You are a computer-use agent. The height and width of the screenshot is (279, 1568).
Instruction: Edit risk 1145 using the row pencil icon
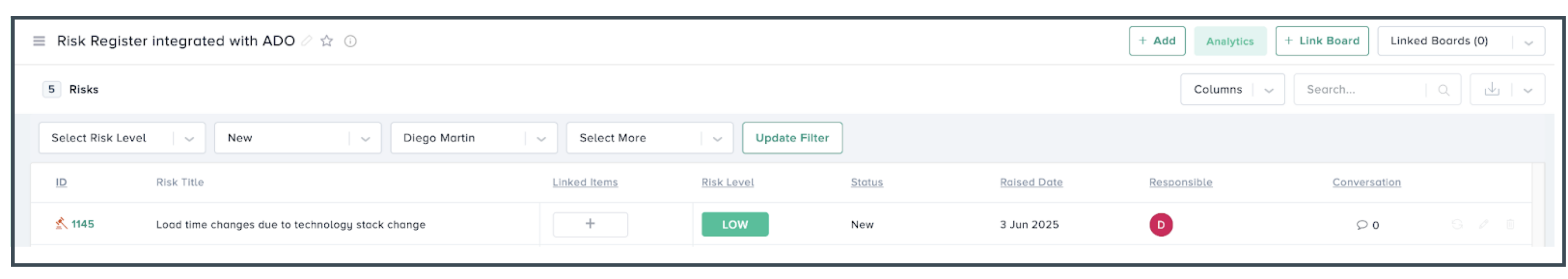coord(1484,225)
